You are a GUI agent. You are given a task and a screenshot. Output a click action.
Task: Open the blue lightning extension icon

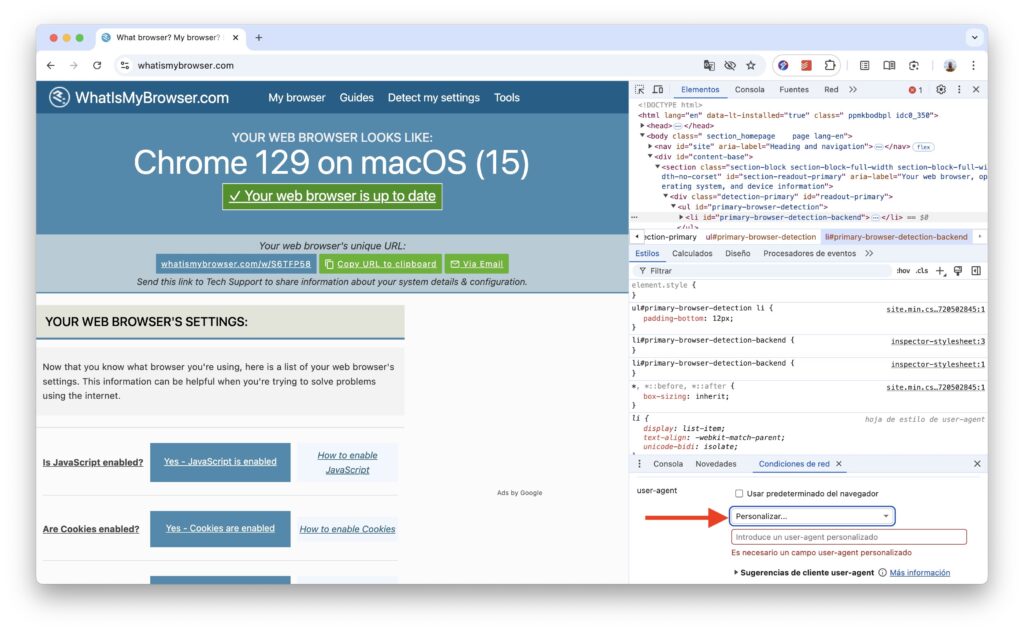click(x=783, y=65)
